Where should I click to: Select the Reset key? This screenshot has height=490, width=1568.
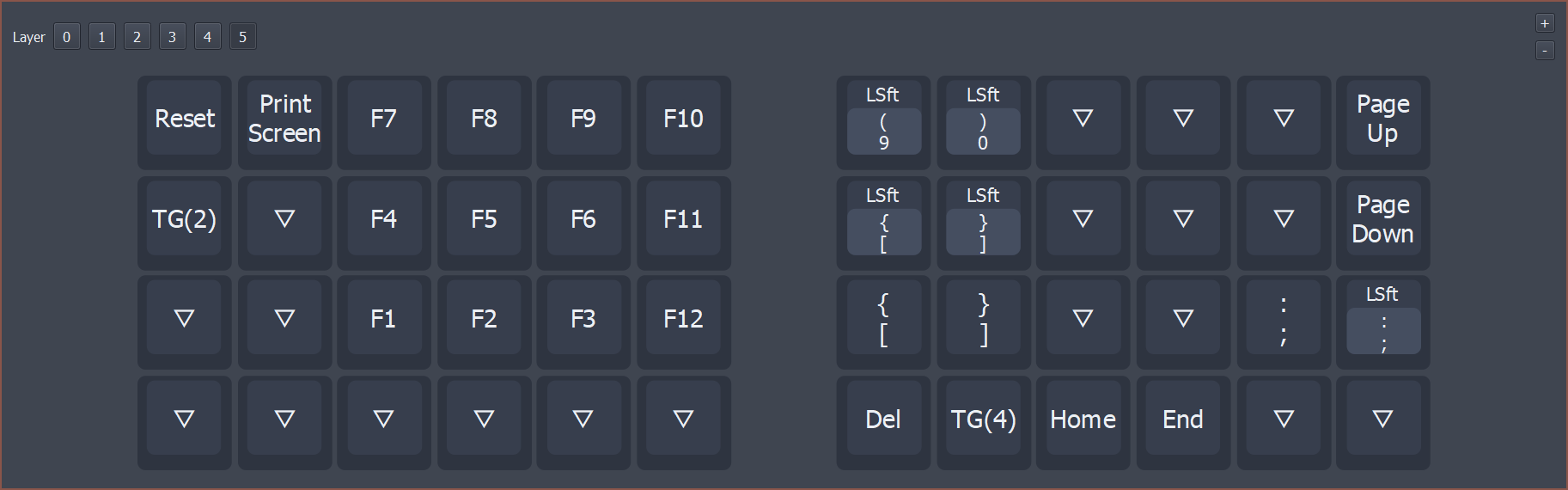click(x=184, y=119)
